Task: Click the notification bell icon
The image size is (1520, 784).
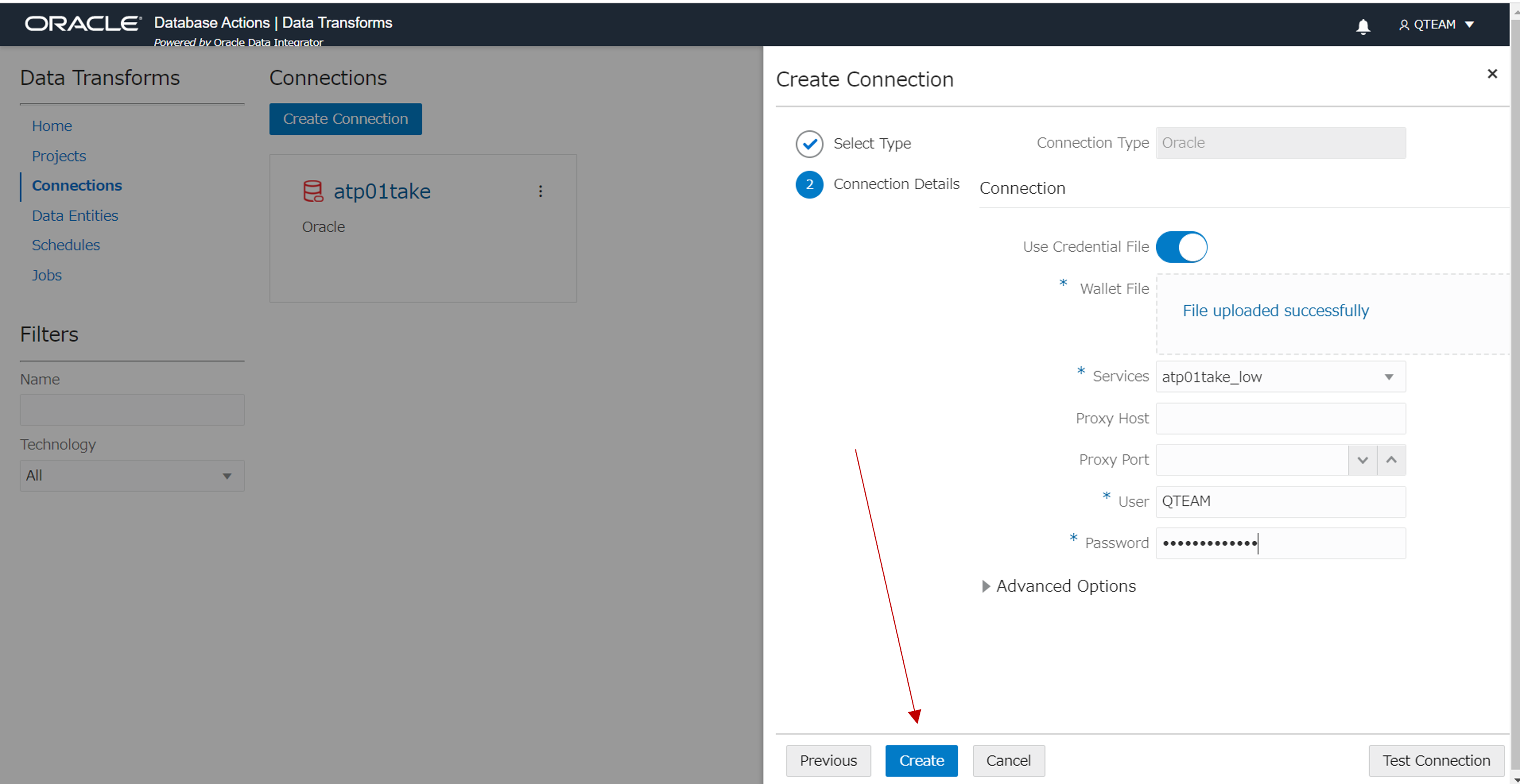Action: tap(1363, 26)
